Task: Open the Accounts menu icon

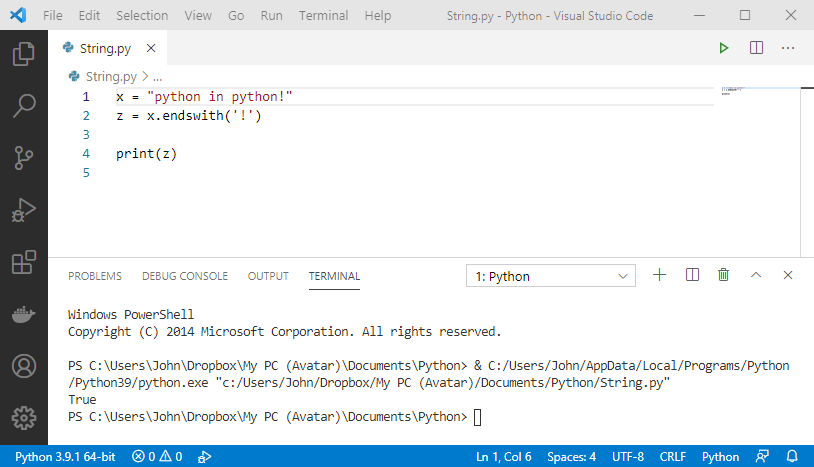Action: coord(23,366)
